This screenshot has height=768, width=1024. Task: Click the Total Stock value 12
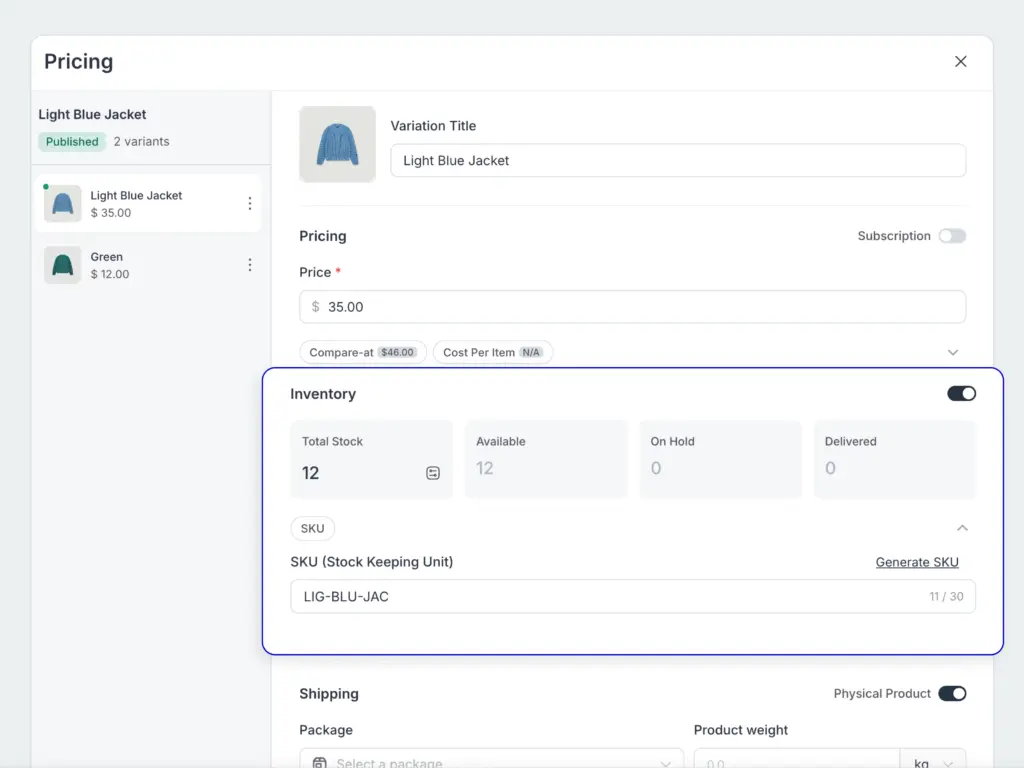pyautogui.click(x=310, y=473)
